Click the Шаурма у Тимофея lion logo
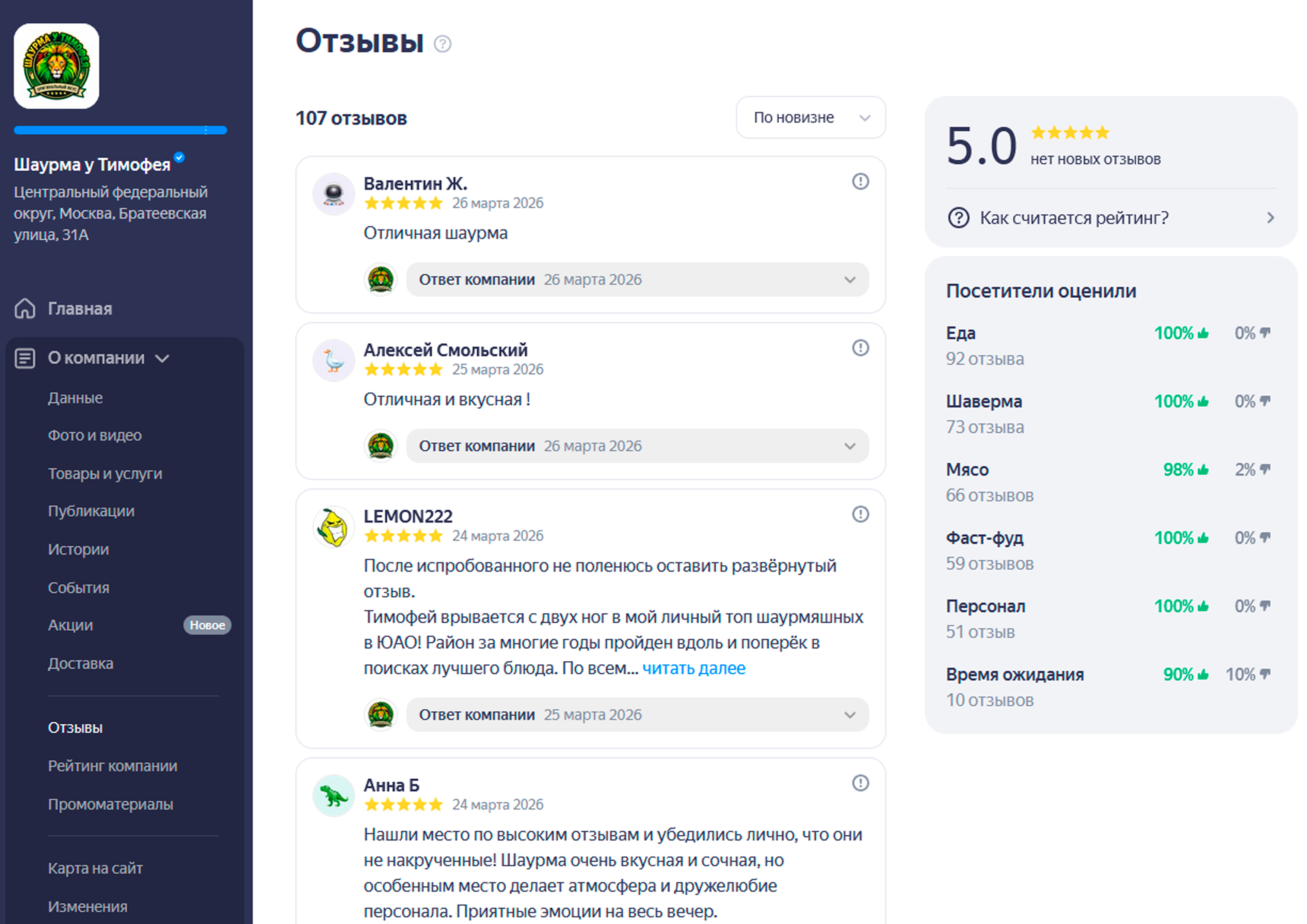Screen dimensions: 1307x924 point(56,66)
